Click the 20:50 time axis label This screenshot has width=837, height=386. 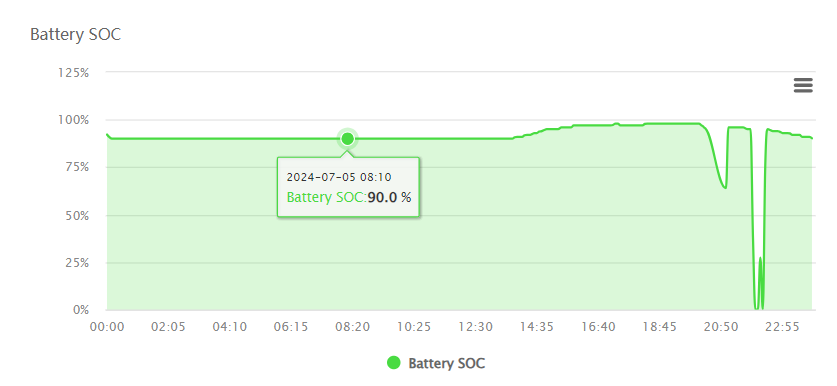click(x=721, y=327)
